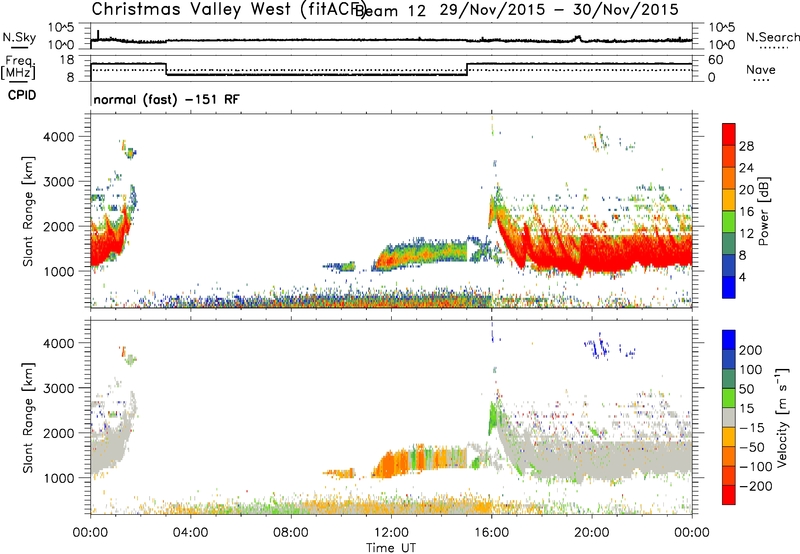Image resolution: width=800 pixels, height=554 pixels.
Task: Click the frequency step-up at 15:00
Action: pyautogui.click(x=467, y=69)
